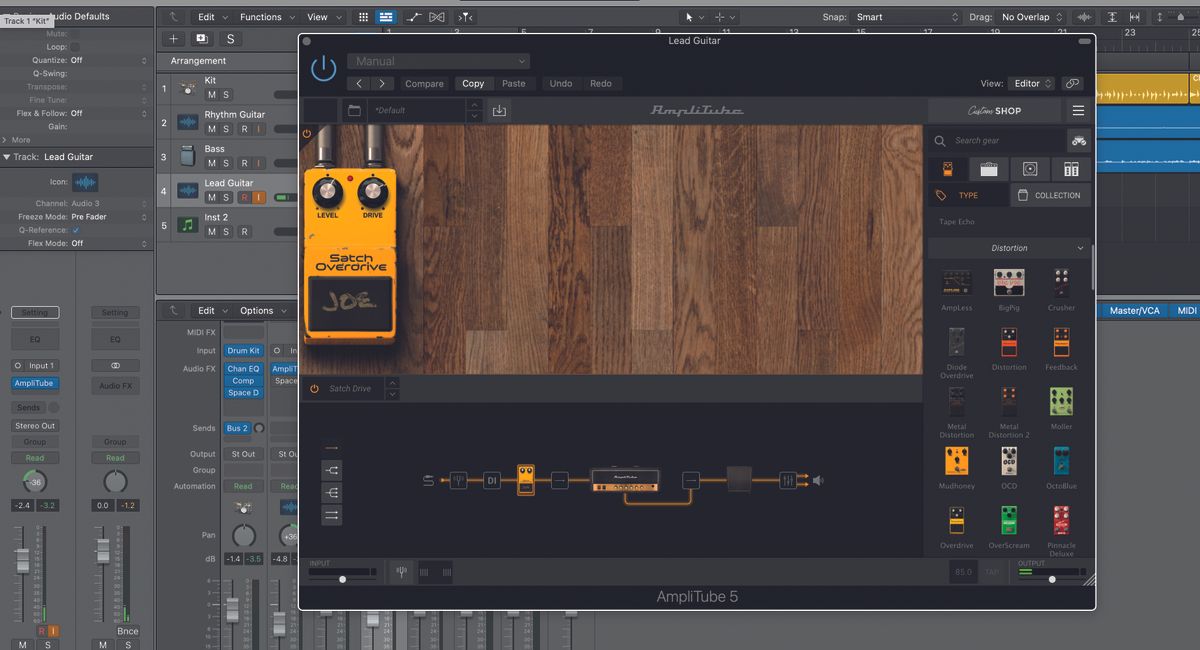This screenshot has width=1200, height=650.
Task: Open the Distortion category dropdown
Action: click(x=1009, y=247)
